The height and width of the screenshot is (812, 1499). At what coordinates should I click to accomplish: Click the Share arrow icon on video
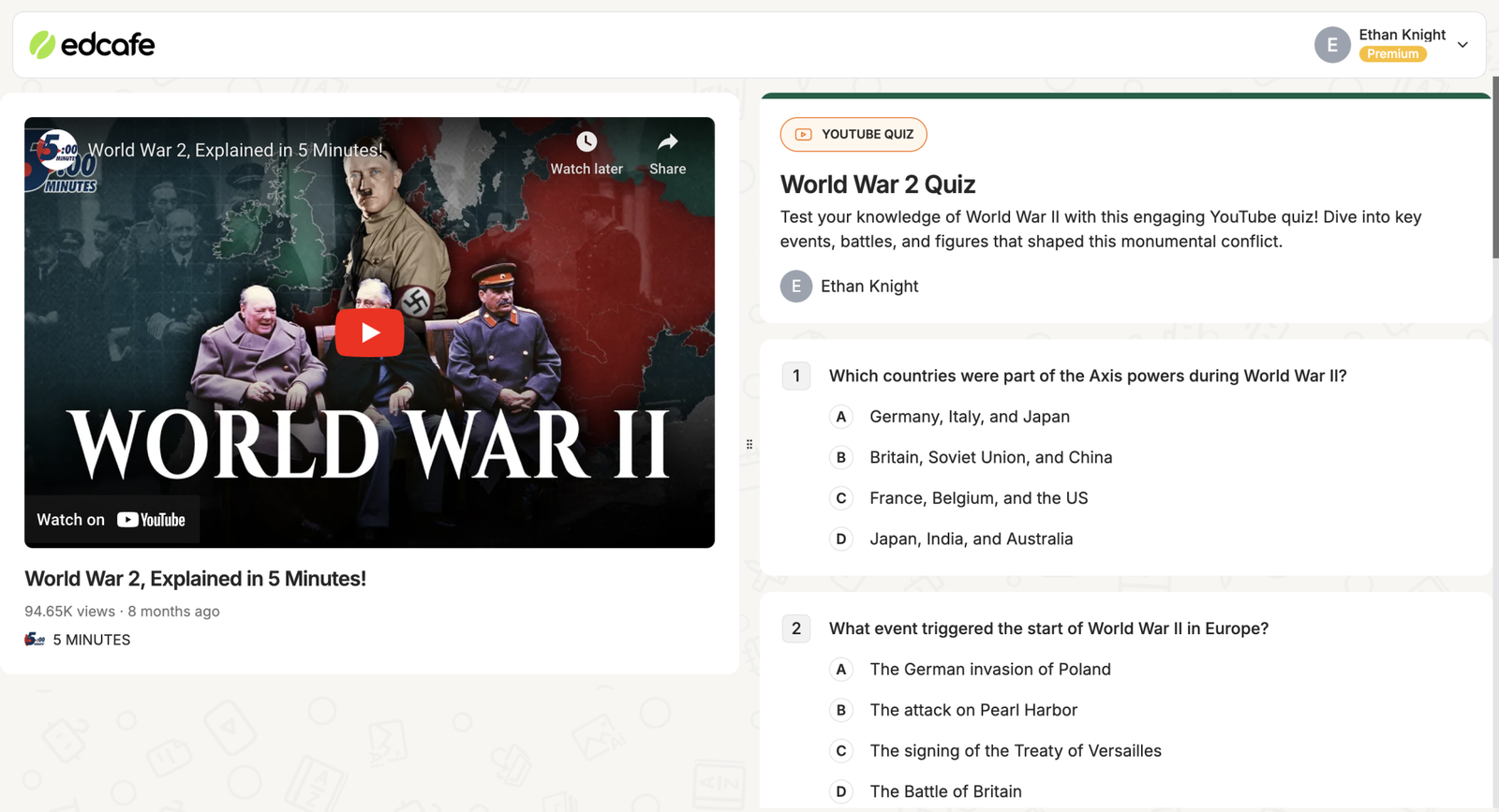[x=667, y=142]
